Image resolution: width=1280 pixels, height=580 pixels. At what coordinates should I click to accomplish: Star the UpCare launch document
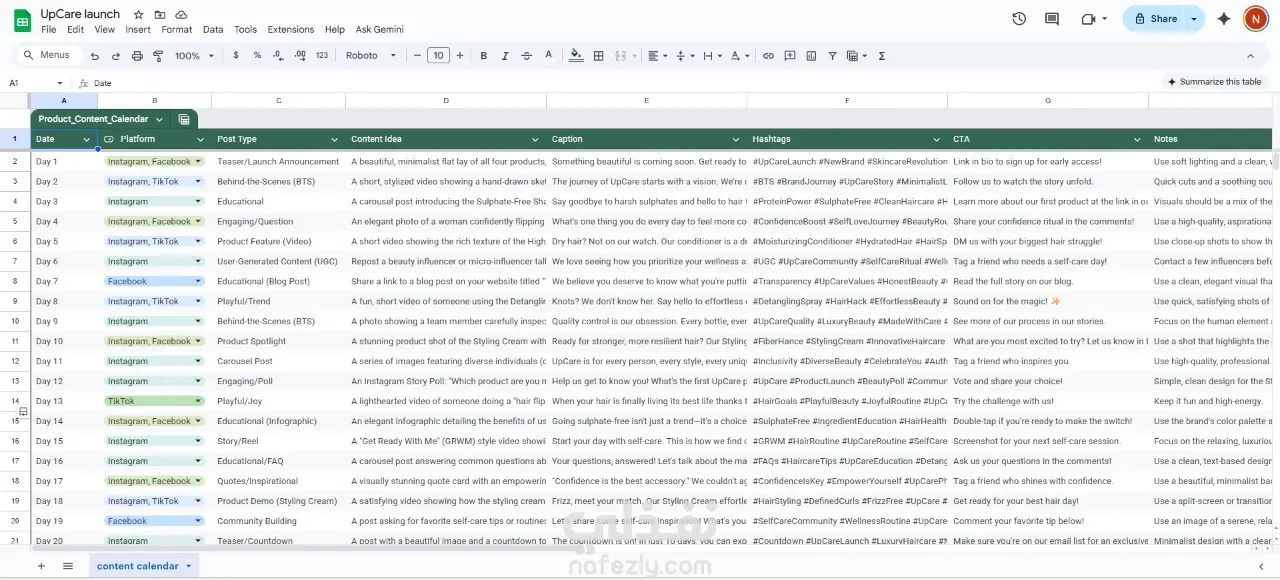click(x=139, y=15)
